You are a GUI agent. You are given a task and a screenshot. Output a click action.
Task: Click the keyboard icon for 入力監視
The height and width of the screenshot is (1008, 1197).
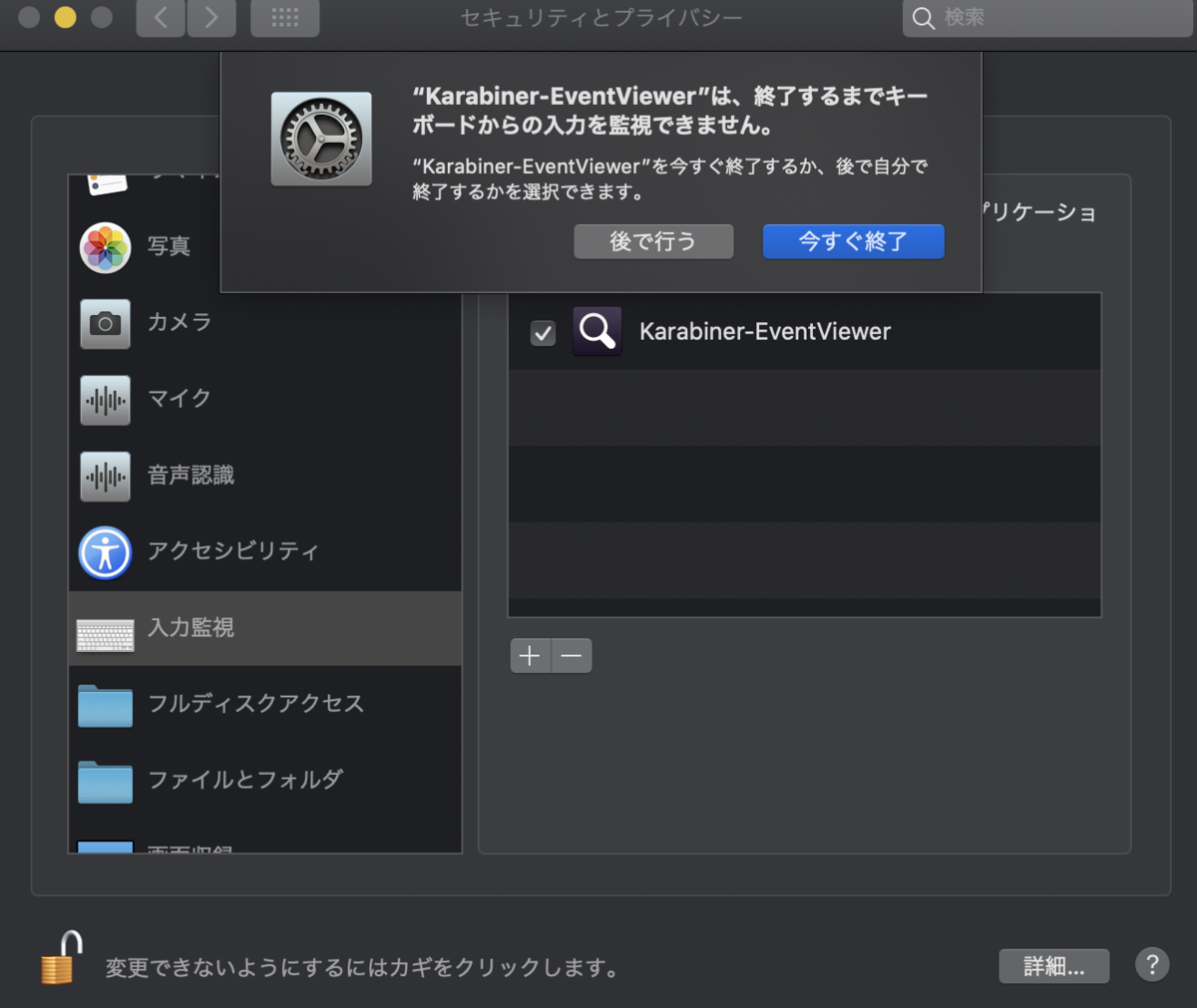coord(106,635)
